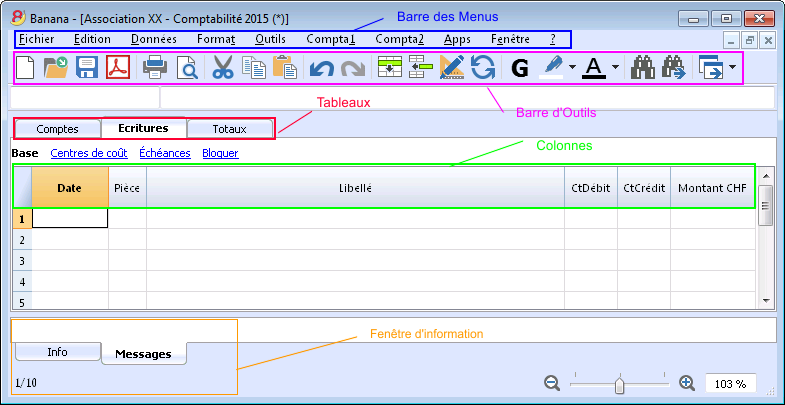
Task: Expand the go-to window icon dropdown arrow
Action: click(732, 67)
